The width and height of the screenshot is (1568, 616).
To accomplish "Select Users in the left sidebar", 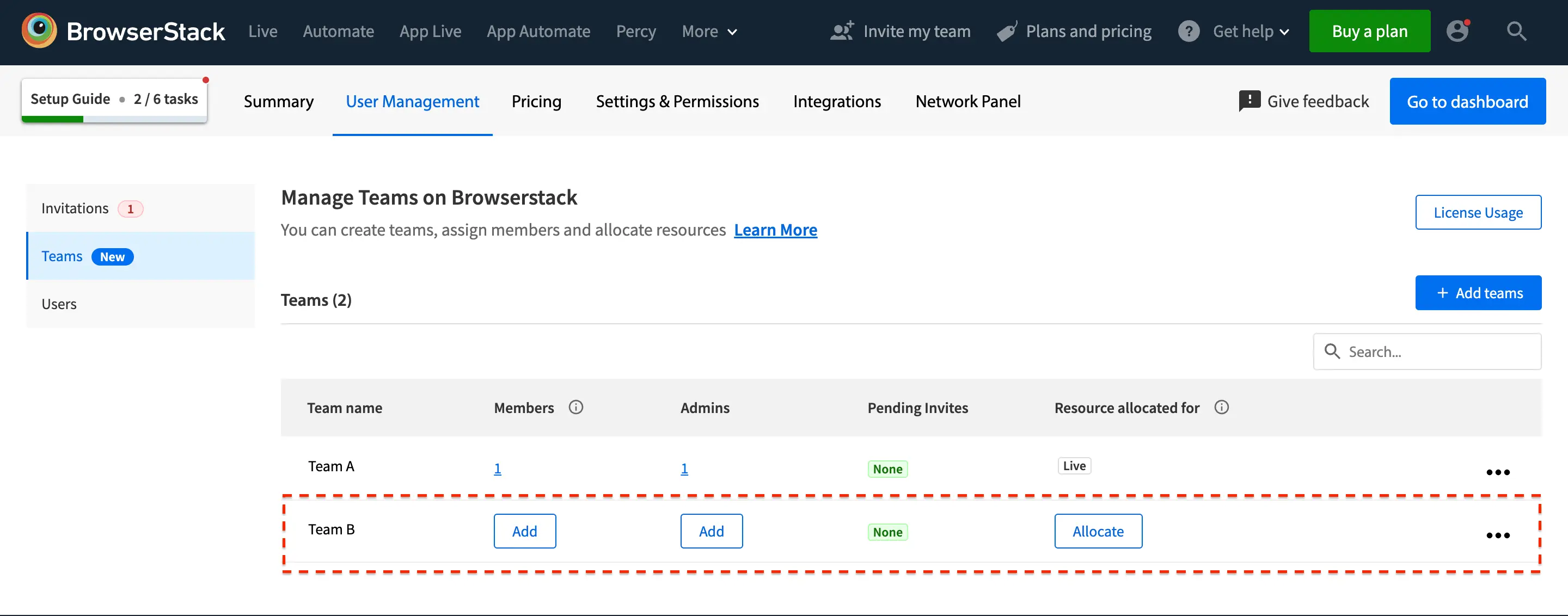I will pos(59,304).
